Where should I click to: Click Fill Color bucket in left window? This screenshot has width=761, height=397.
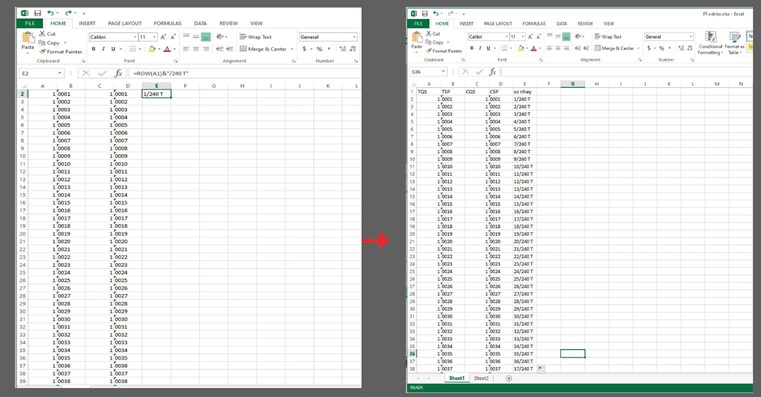pyautogui.click(x=151, y=49)
